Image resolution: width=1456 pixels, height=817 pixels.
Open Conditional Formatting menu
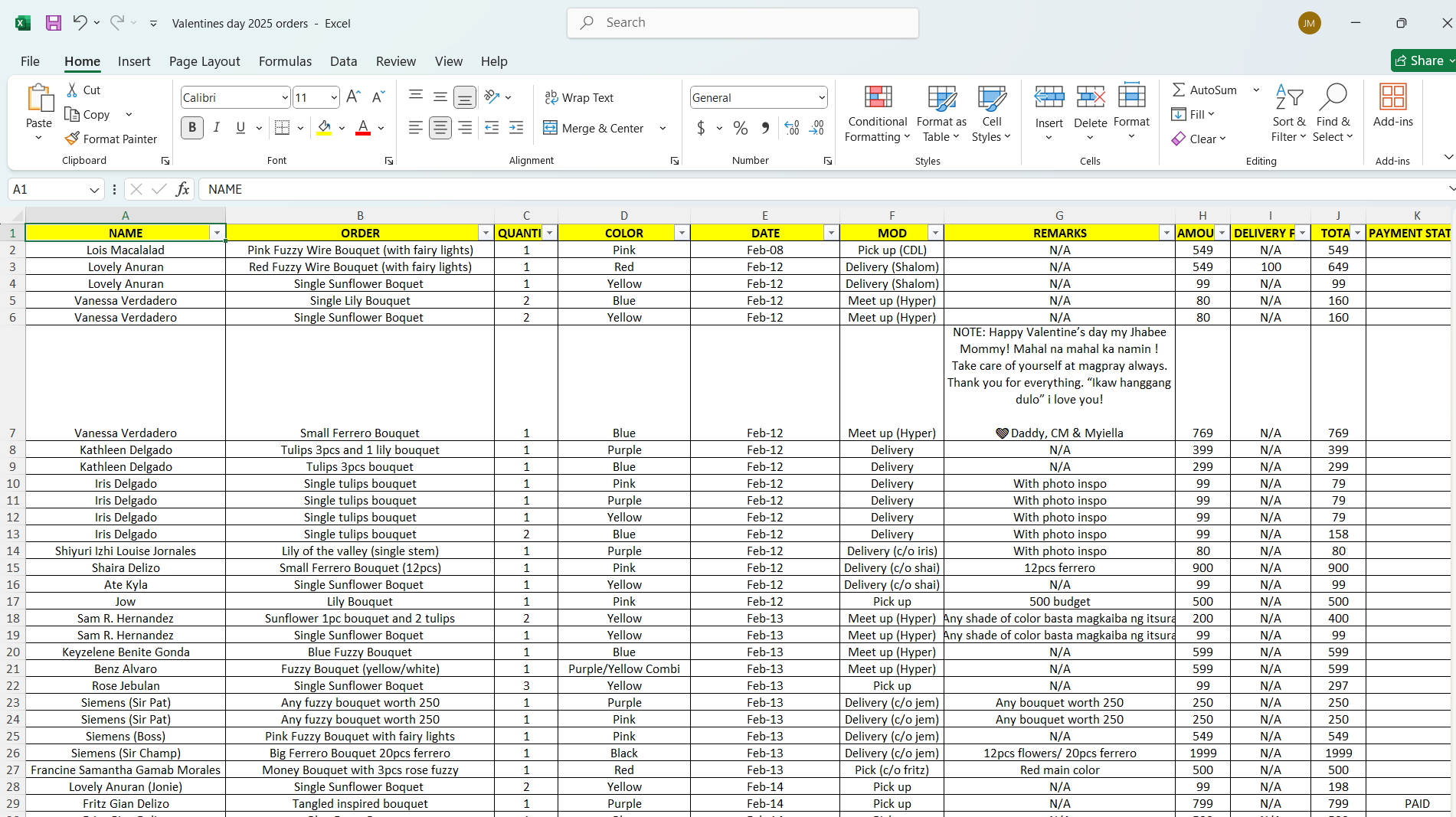(x=878, y=114)
